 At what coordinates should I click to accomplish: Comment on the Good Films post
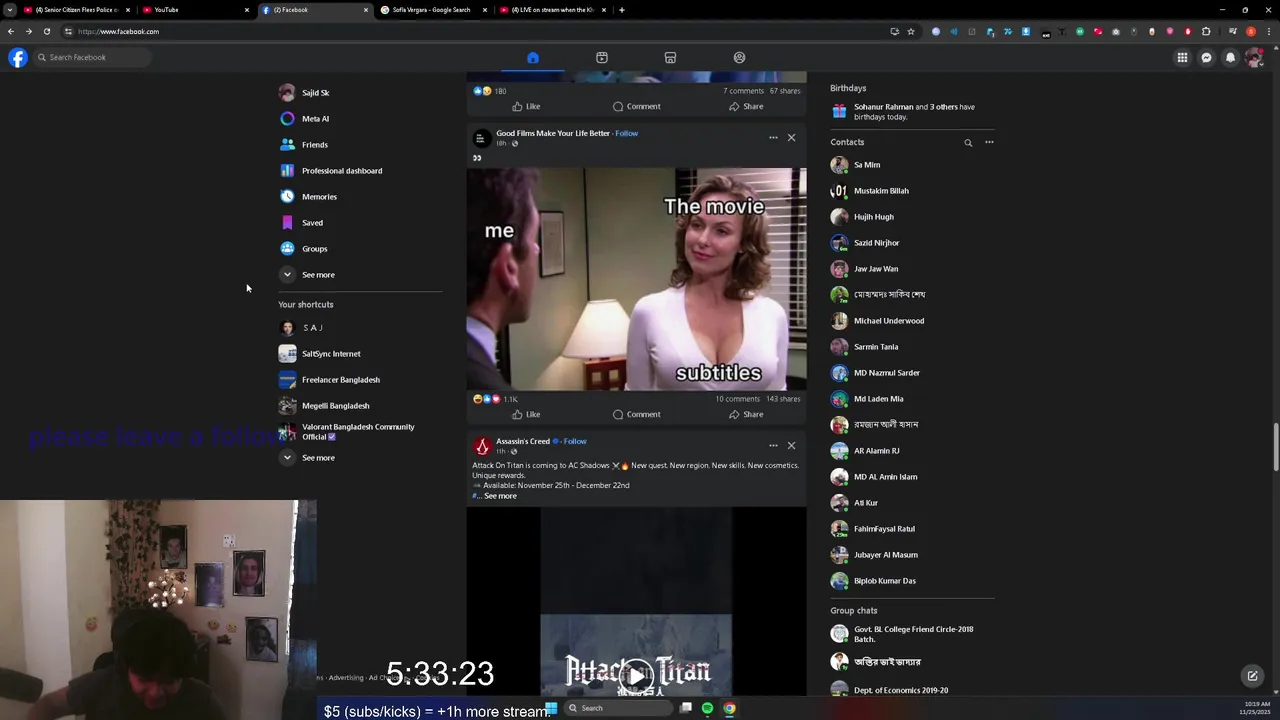click(636, 414)
